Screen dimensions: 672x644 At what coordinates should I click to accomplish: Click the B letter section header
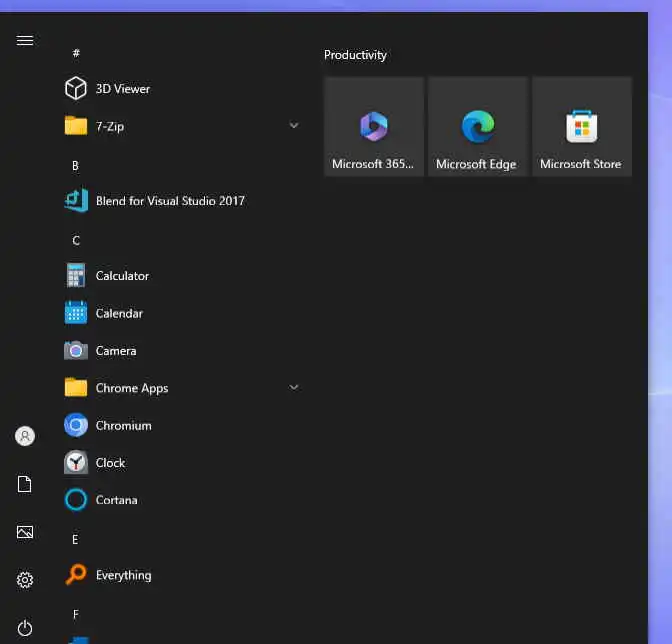(x=75, y=166)
